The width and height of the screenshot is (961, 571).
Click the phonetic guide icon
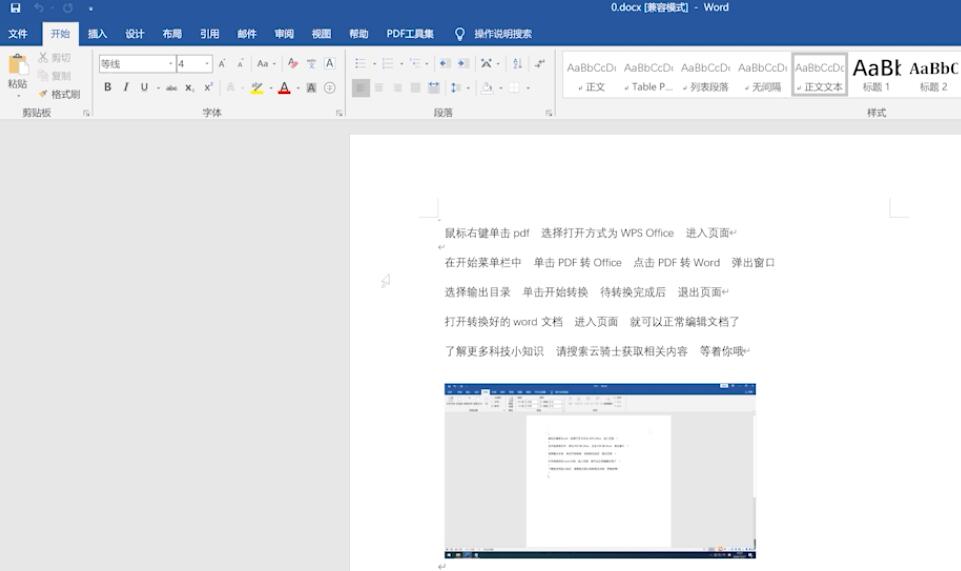pos(311,64)
